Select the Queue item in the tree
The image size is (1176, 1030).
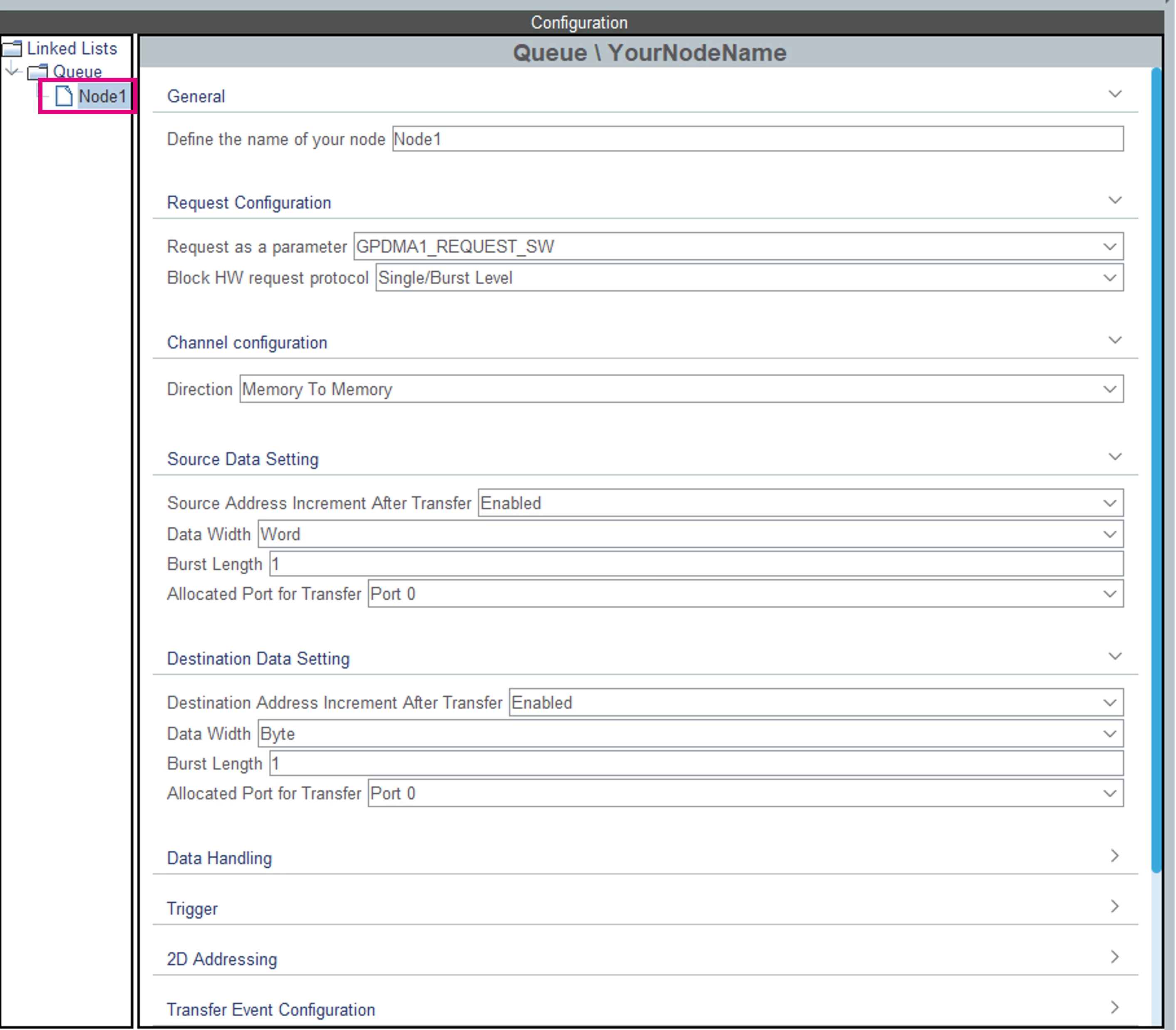pyautogui.click(x=77, y=72)
